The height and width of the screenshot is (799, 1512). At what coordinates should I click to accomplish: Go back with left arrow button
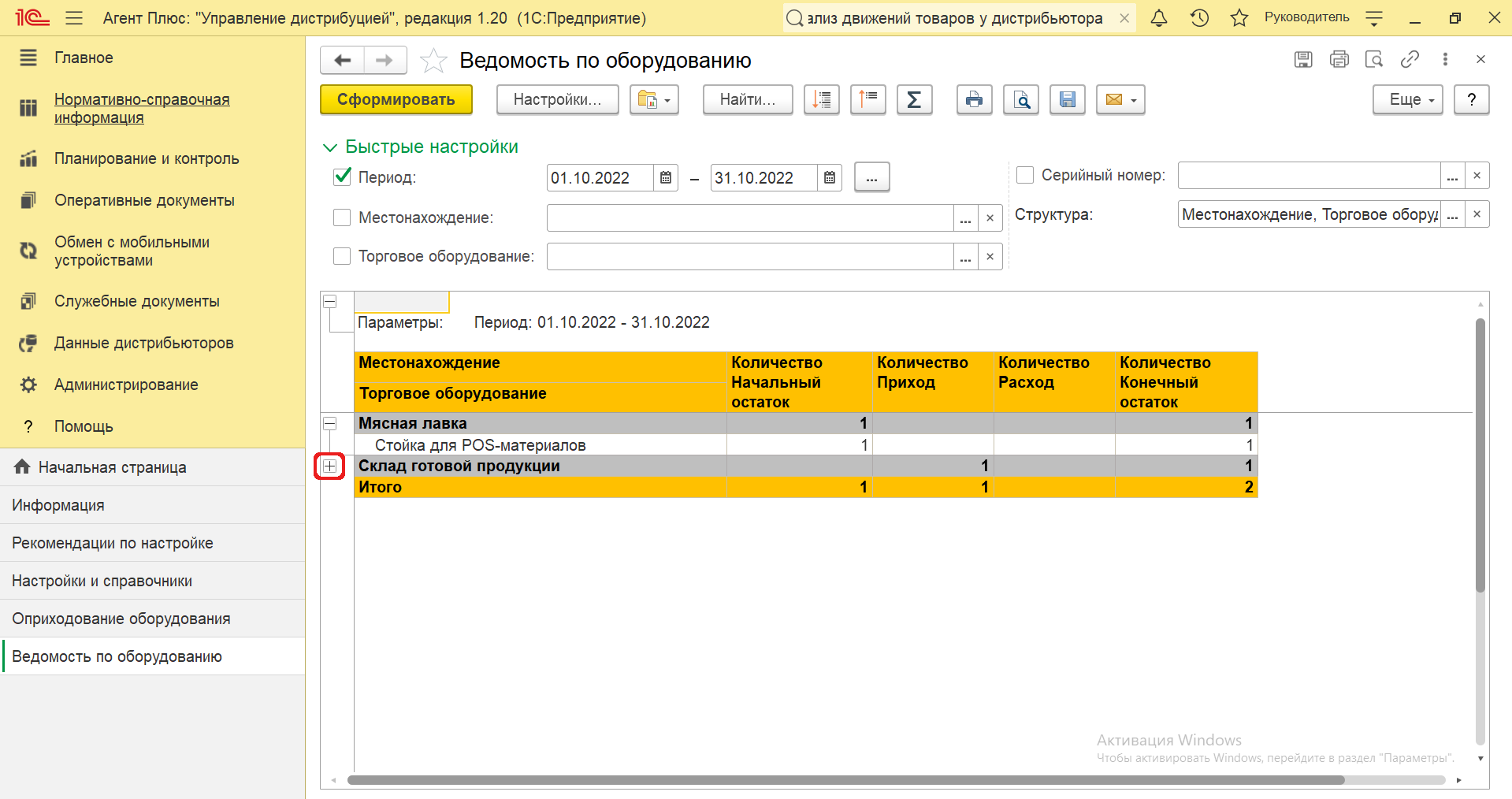coord(343,60)
